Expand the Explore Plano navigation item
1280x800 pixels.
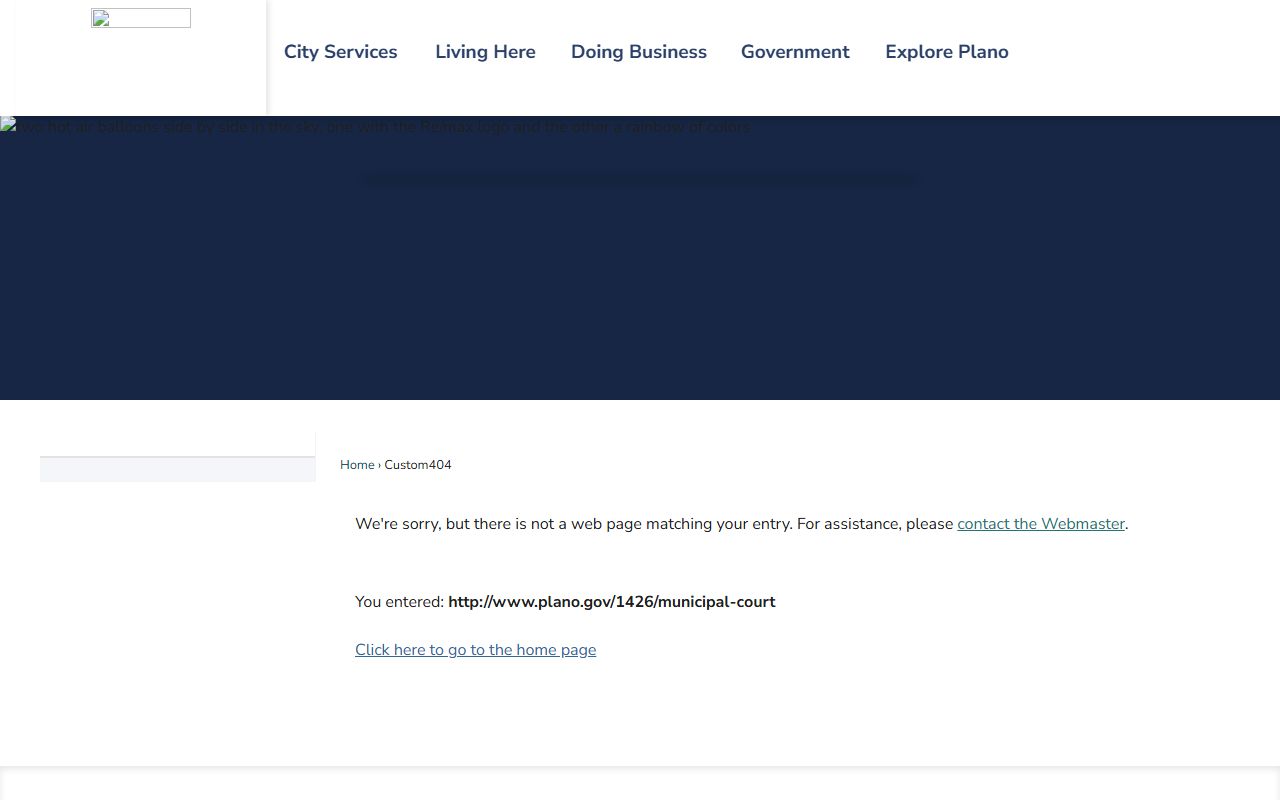(x=946, y=52)
